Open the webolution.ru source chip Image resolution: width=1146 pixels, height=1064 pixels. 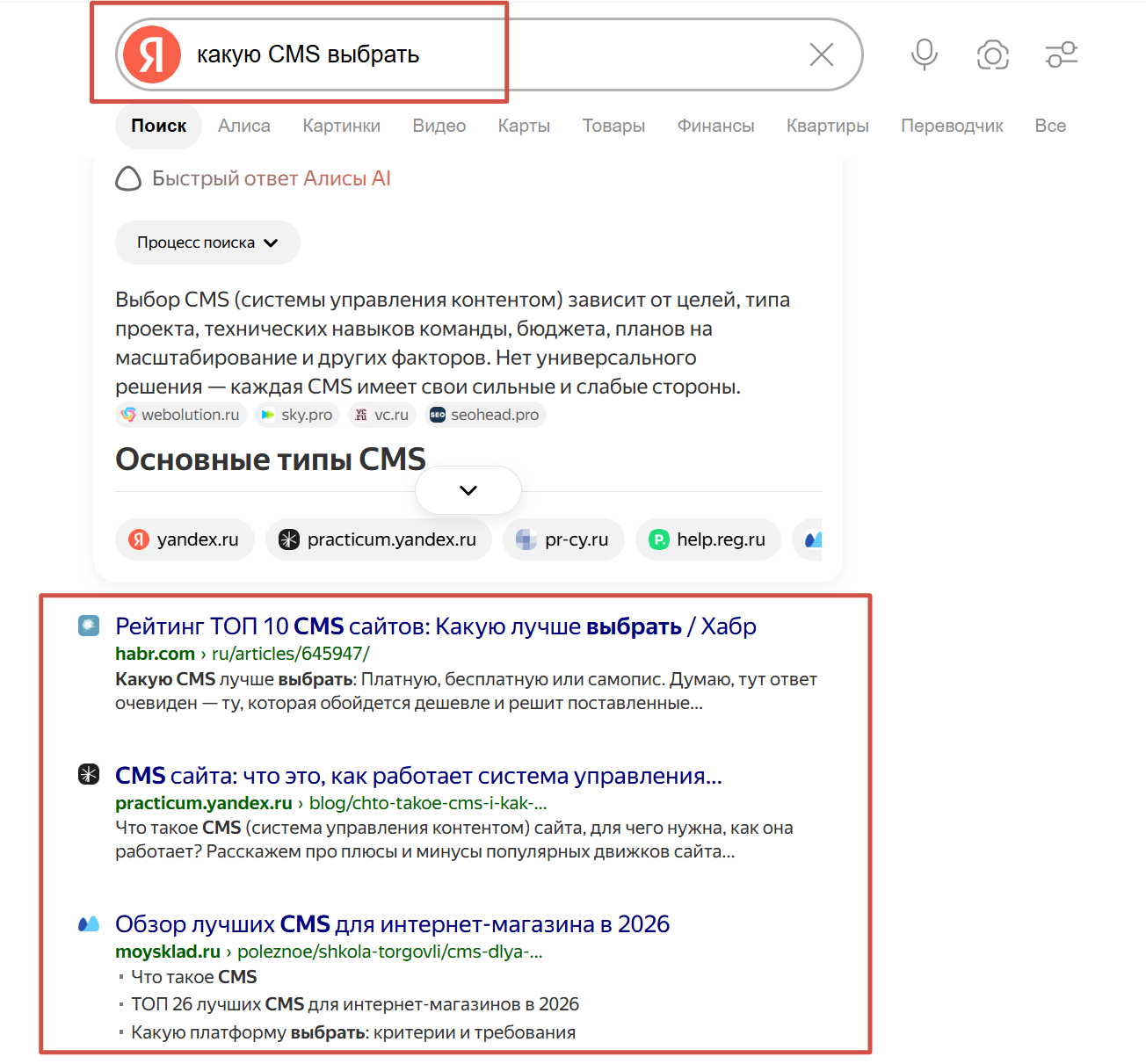[x=180, y=415]
